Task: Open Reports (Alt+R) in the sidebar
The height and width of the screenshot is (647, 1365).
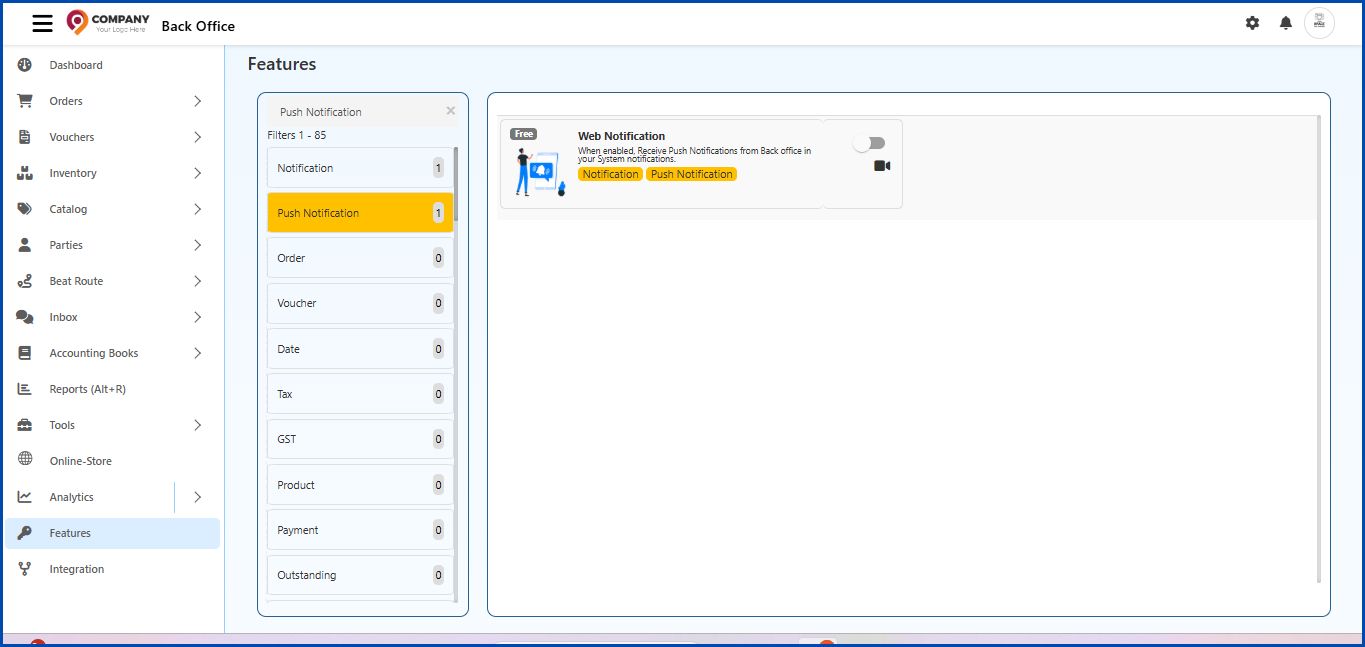Action: [x=87, y=389]
